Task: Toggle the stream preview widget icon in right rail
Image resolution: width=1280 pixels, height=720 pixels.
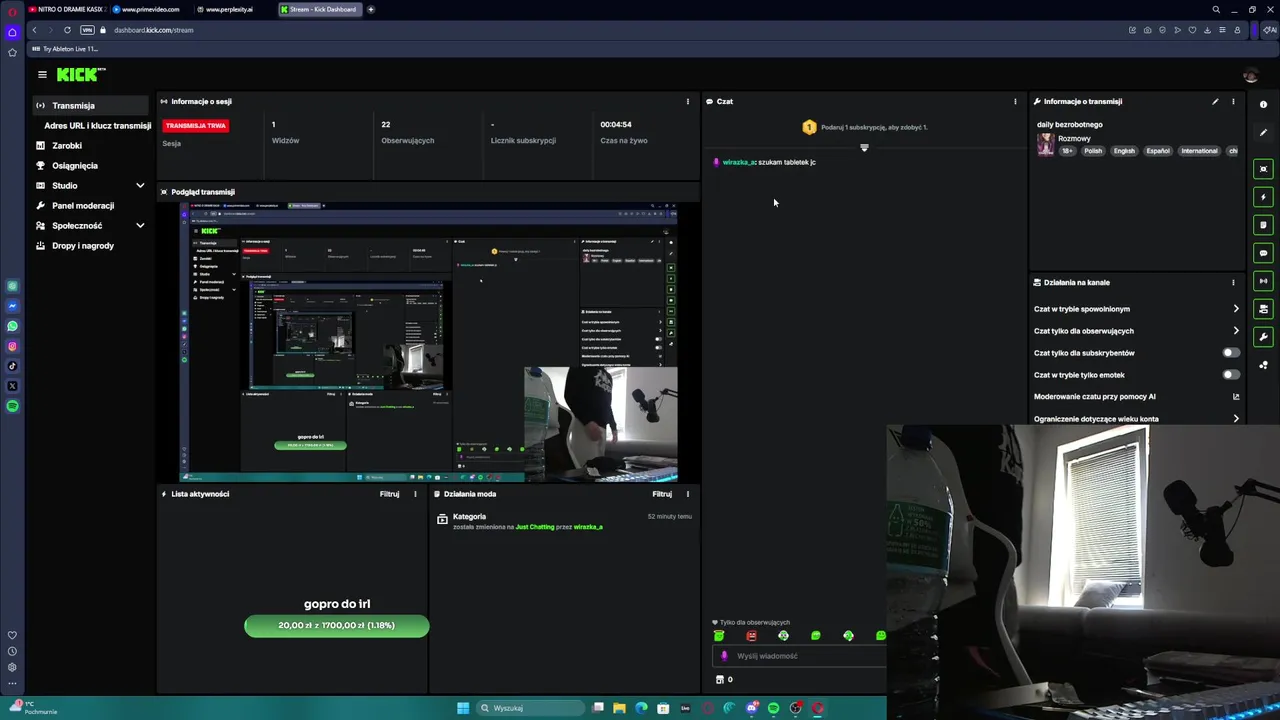Action: [1264, 169]
